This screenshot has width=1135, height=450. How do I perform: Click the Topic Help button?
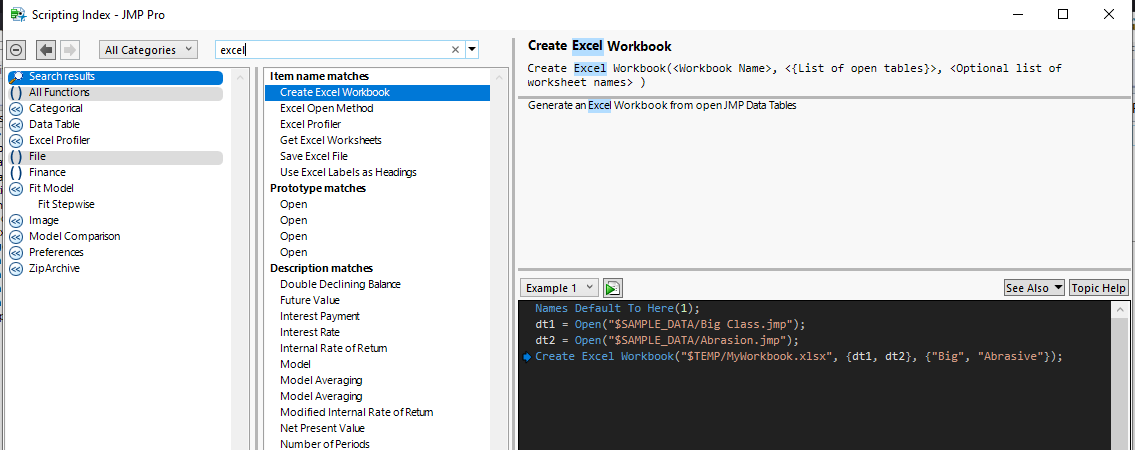1099,288
